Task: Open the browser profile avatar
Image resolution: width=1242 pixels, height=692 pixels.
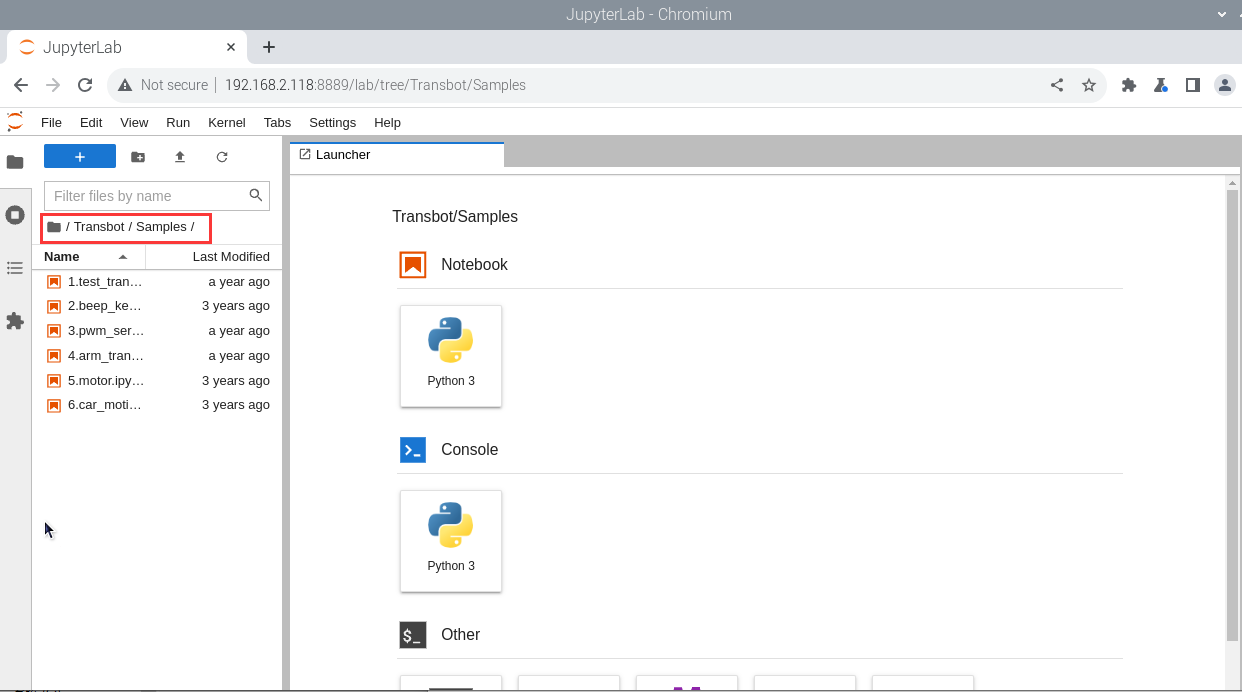Action: [1224, 85]
